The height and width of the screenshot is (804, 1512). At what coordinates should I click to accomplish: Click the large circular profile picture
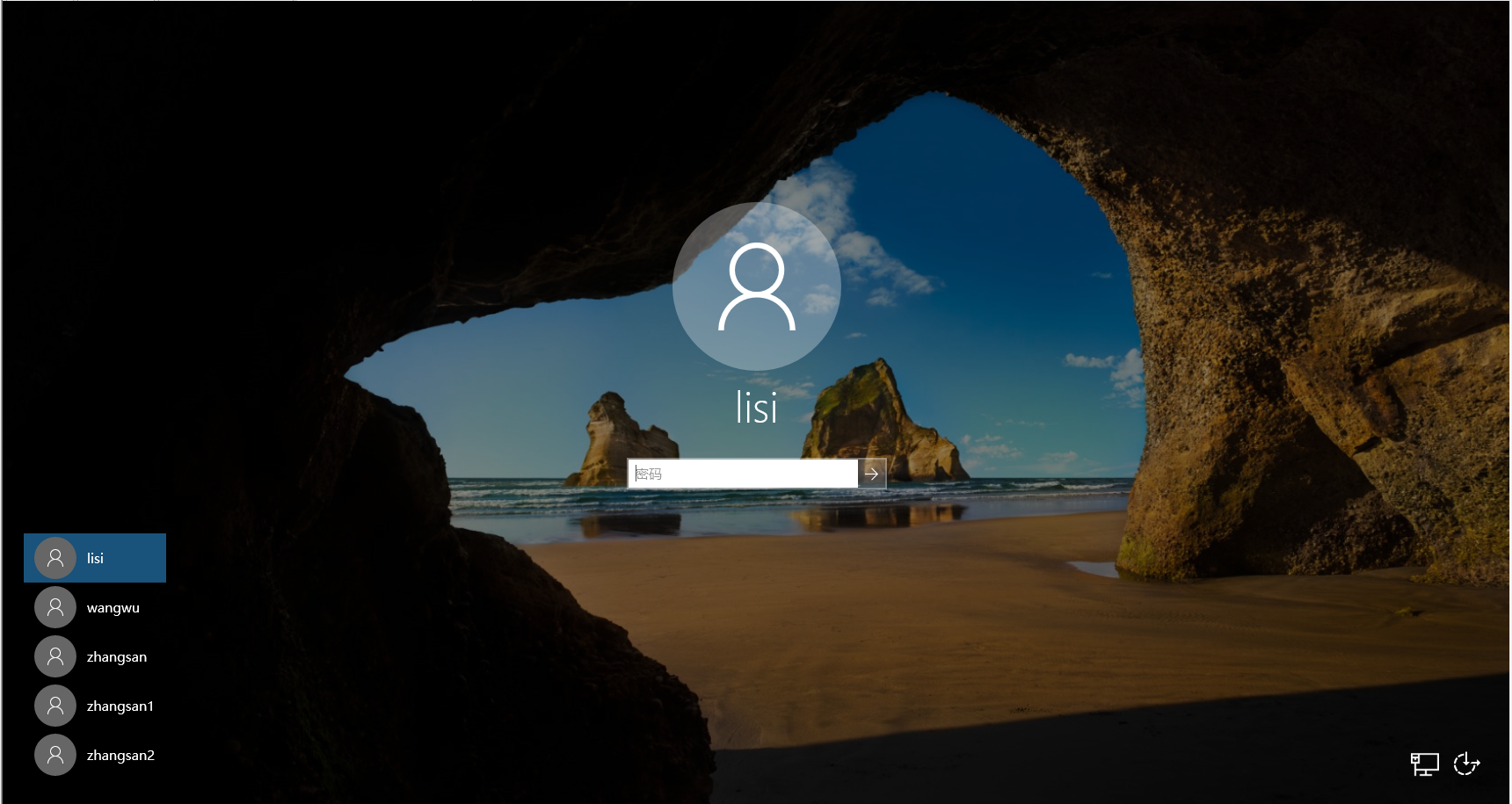point(757,286)
